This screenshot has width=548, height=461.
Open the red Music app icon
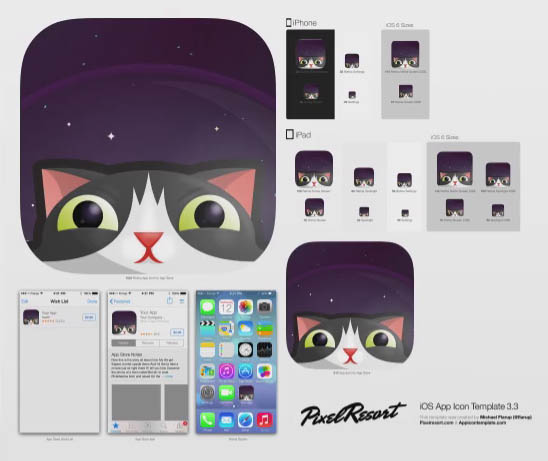pos(265,420)
